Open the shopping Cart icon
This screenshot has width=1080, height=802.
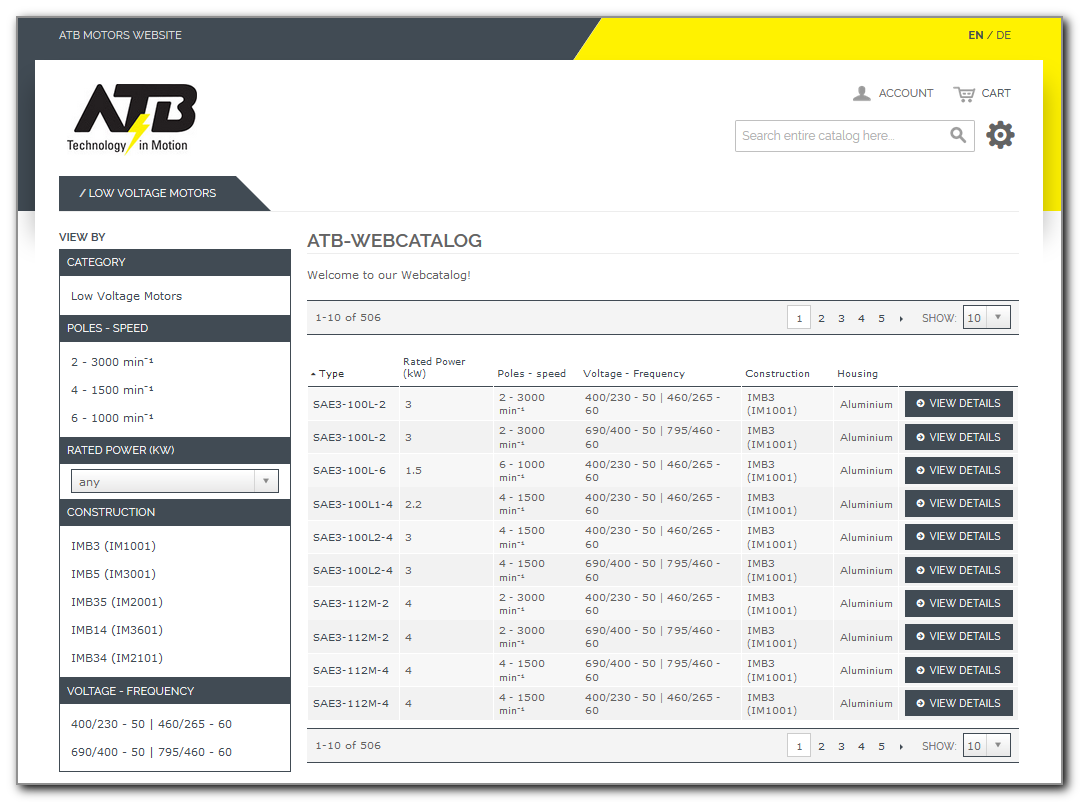point(964,94)
